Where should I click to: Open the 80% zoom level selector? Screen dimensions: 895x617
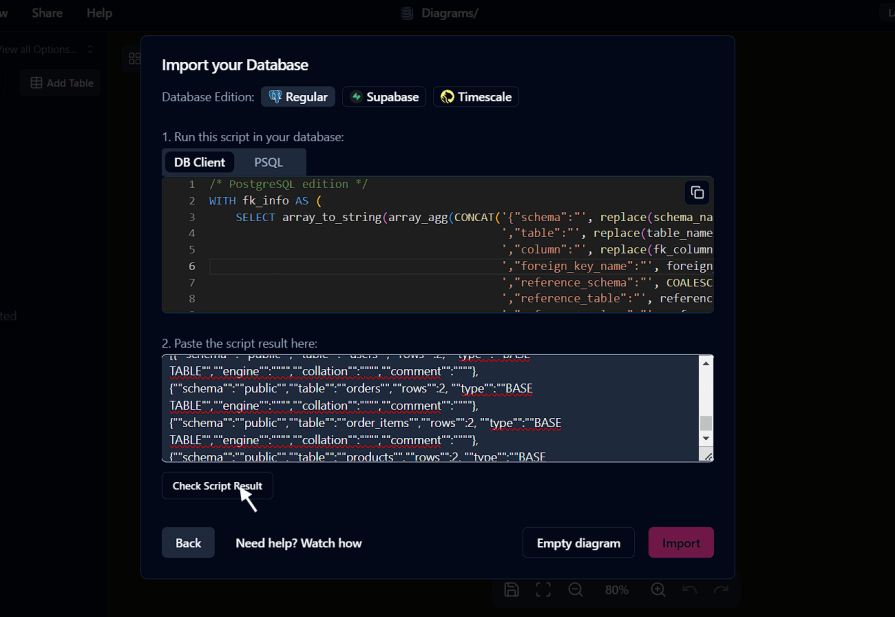tap(616, 590)
